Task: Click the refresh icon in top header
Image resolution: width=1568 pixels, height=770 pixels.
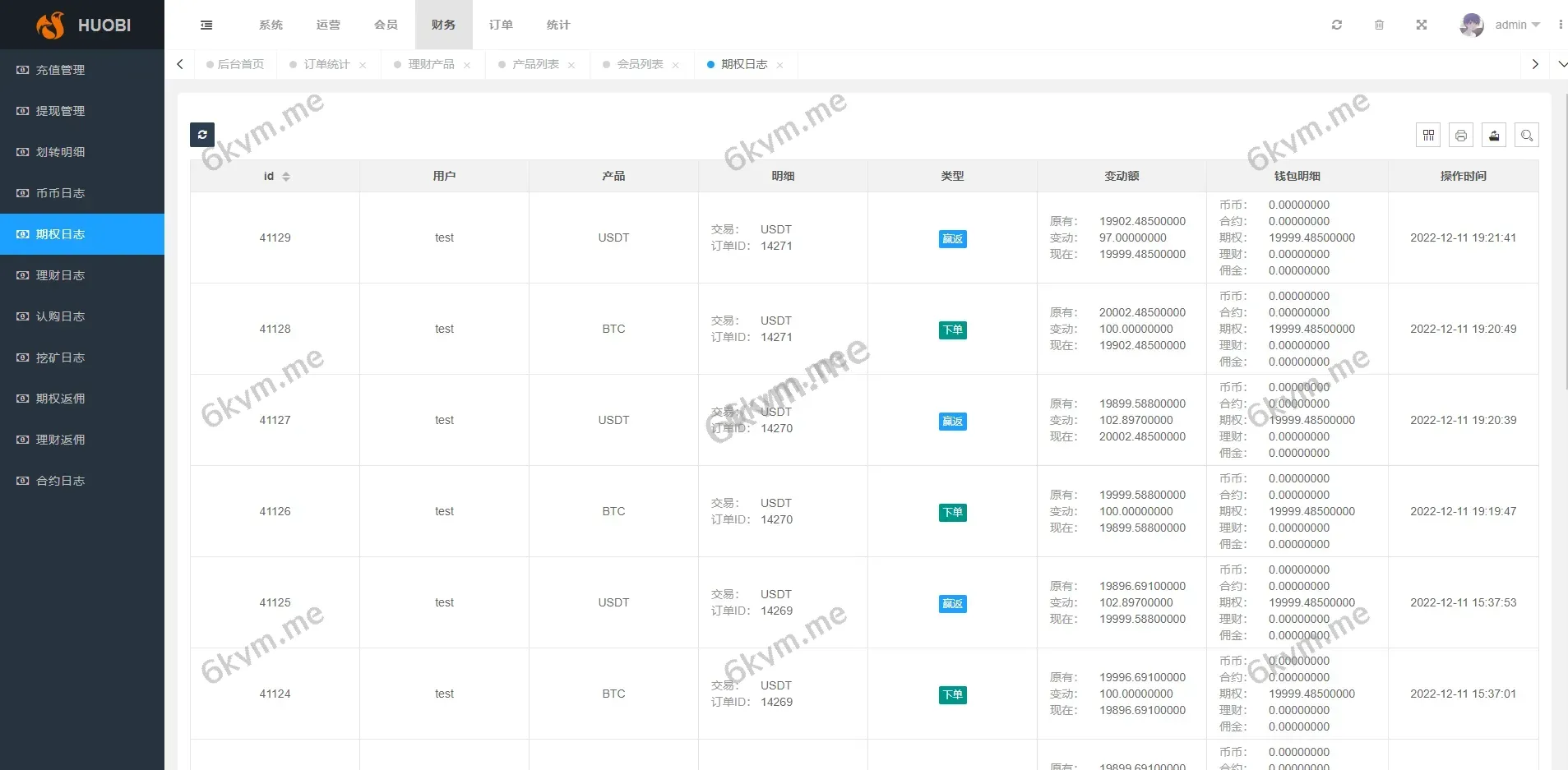Action: (x=1336, y=25)
